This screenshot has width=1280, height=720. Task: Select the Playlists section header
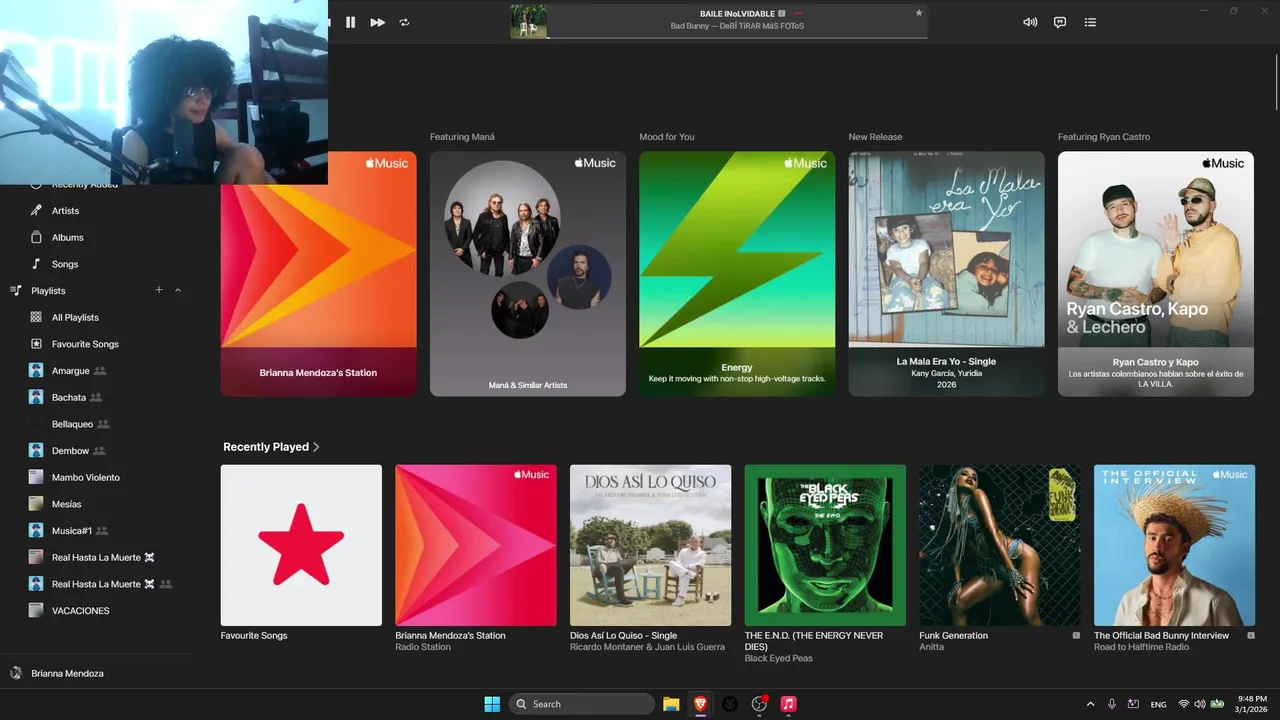[48, 291]
